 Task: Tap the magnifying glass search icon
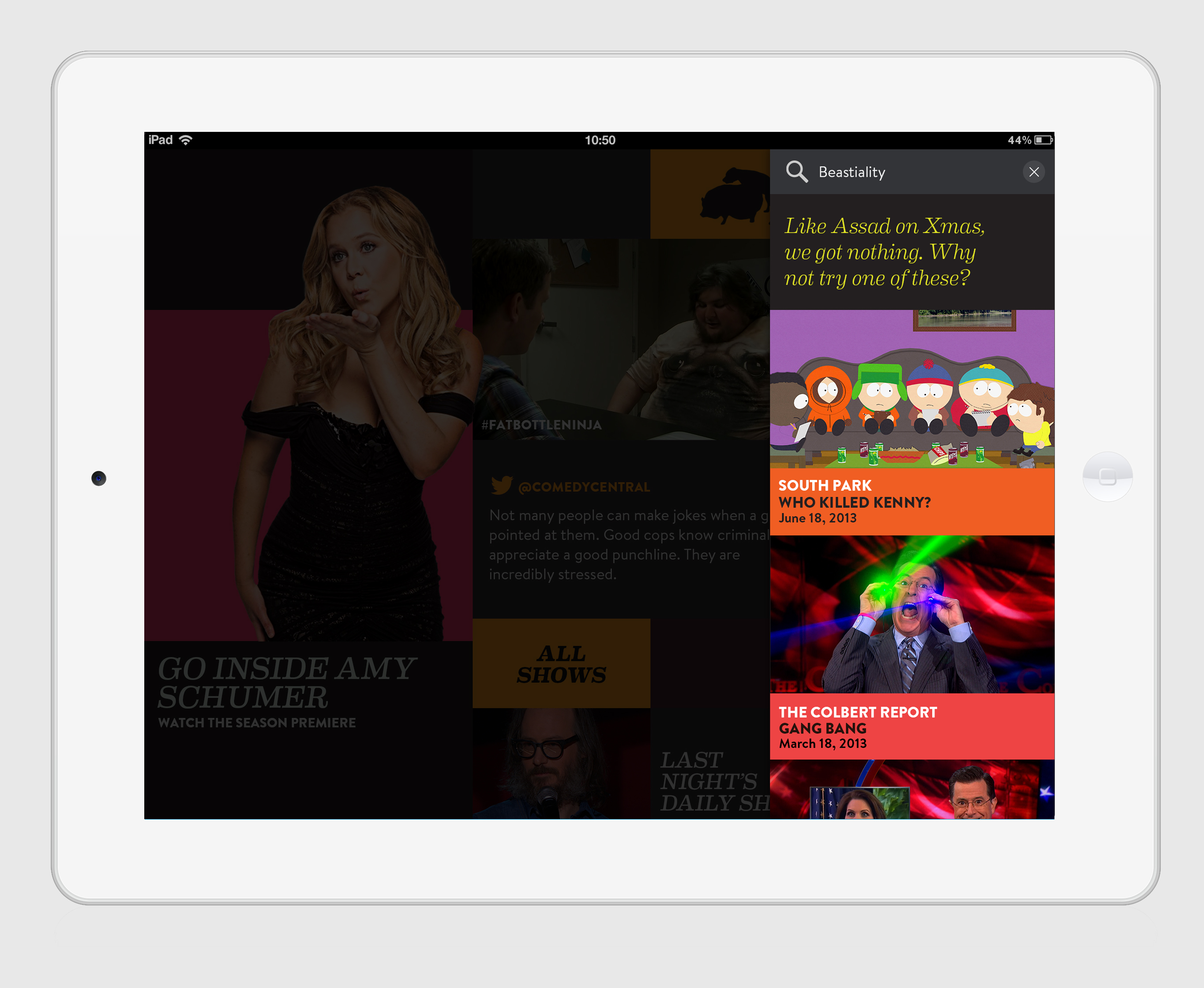[796, 171]
